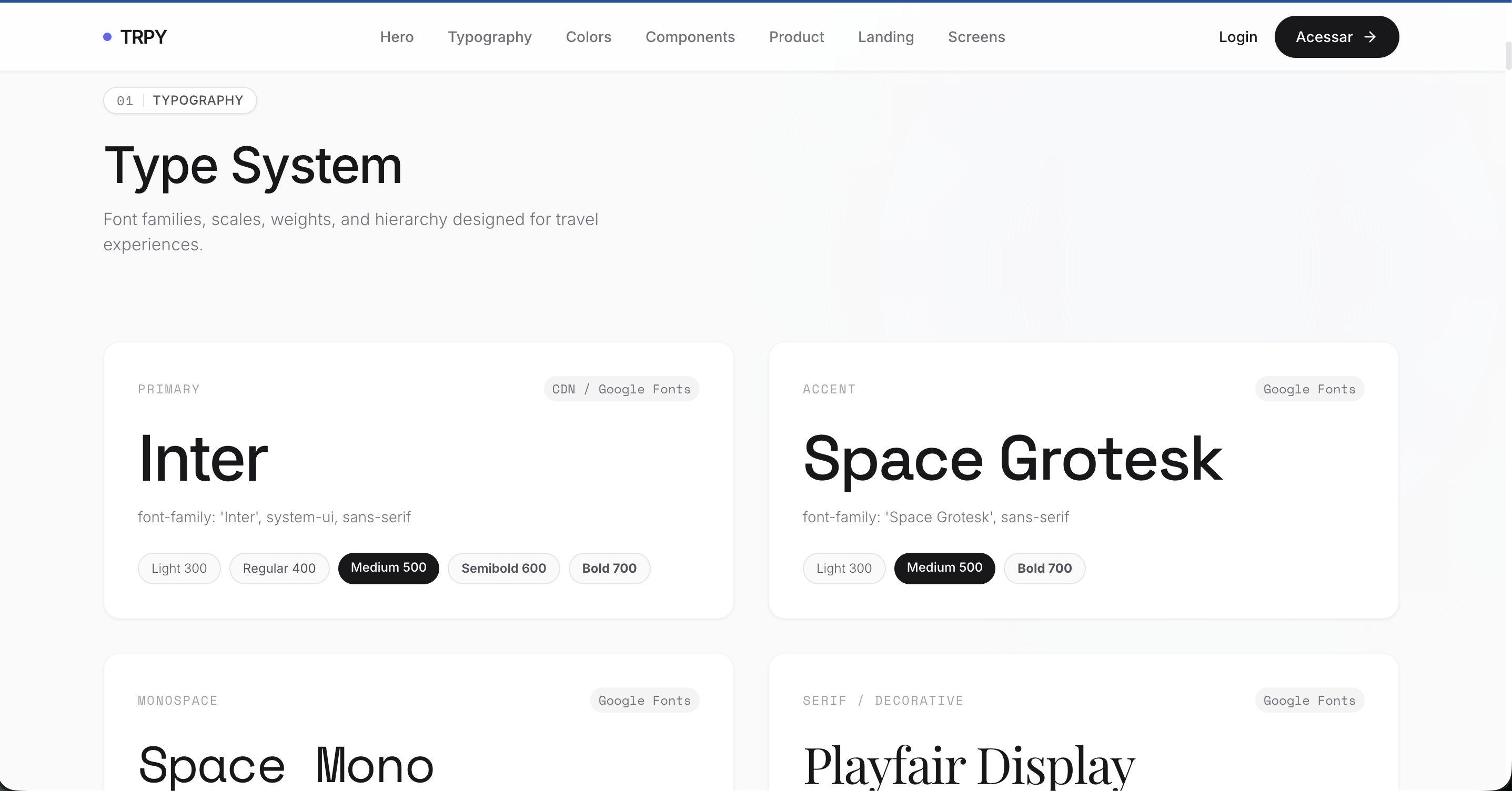Click Google Fonts tag on Space Grotesk card
This screenshot has width=1512, height=791.
pyautogui.click(x=1309, y=389)
